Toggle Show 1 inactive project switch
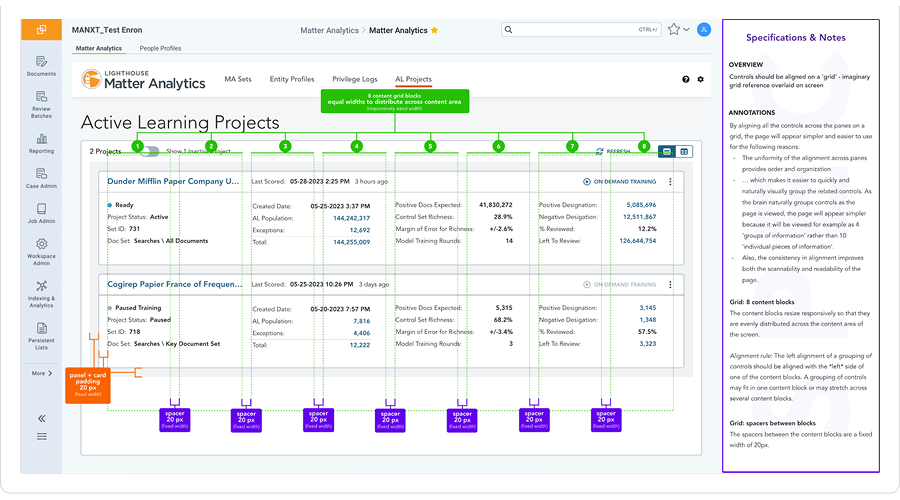The height and width of the screenshot is (500, 900). coord(150,151)
